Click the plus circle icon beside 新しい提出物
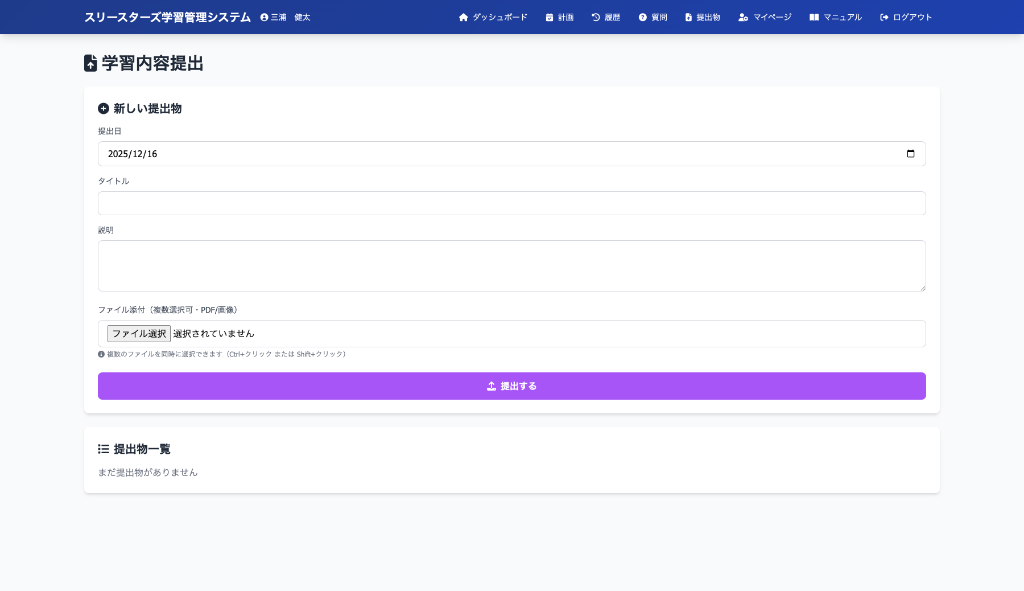The height and width of the screenshot is (591, 1024). [103, 108]
